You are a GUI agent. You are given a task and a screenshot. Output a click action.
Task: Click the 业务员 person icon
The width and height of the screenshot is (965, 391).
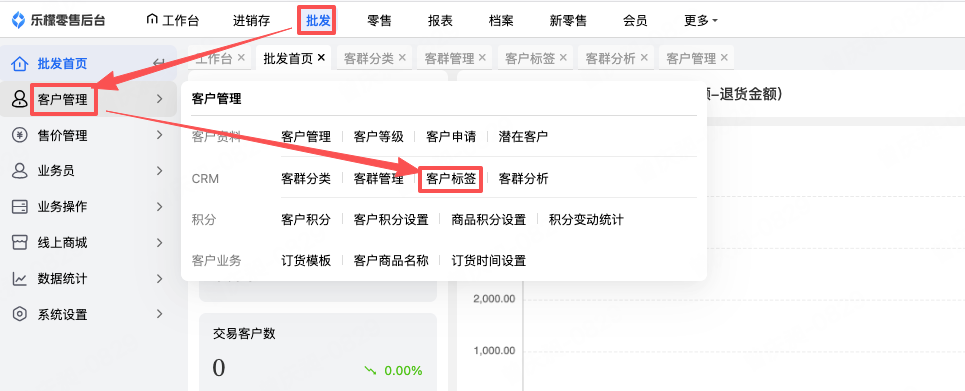pyautogui.click(x=20, y=171)
